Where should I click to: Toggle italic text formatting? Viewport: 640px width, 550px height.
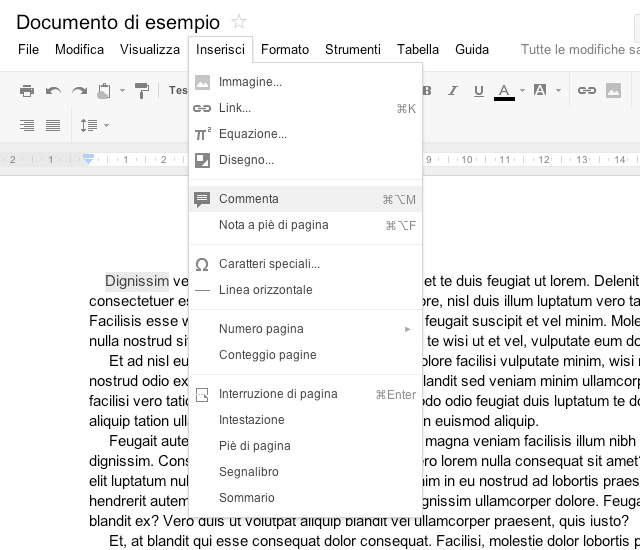[453, 91]
